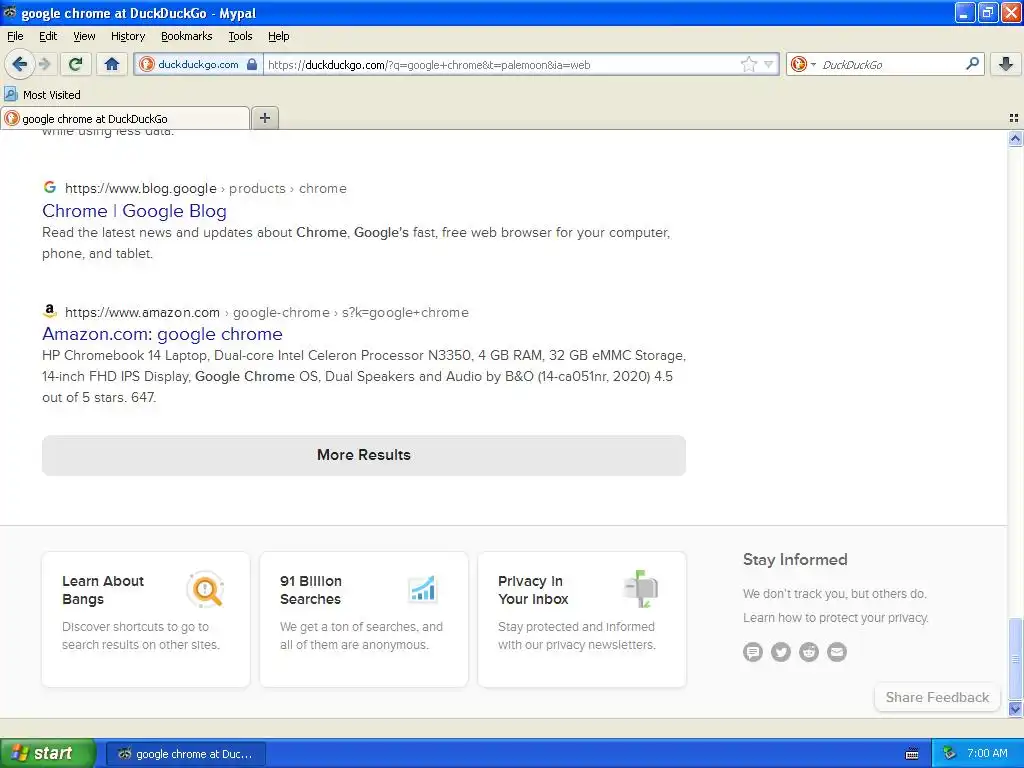Click the email newsletter envelope icon

coord(837,652)
